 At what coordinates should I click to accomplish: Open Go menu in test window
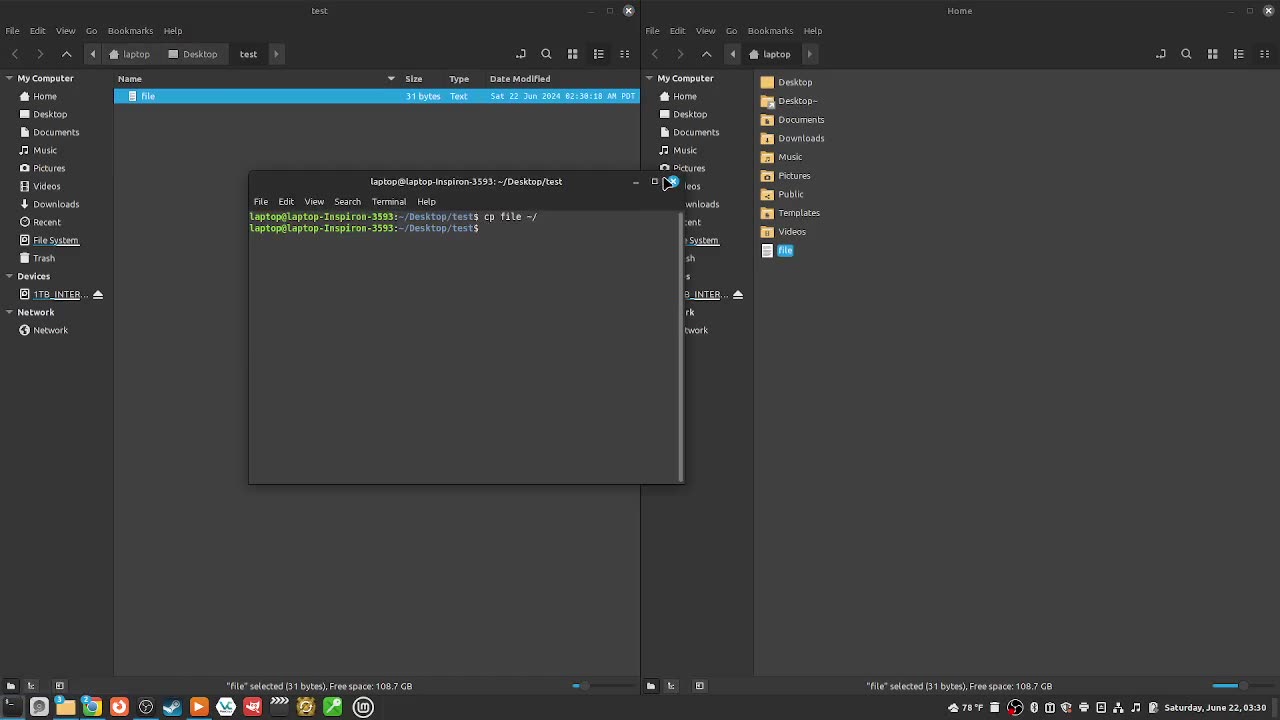[x=91, y=31]
